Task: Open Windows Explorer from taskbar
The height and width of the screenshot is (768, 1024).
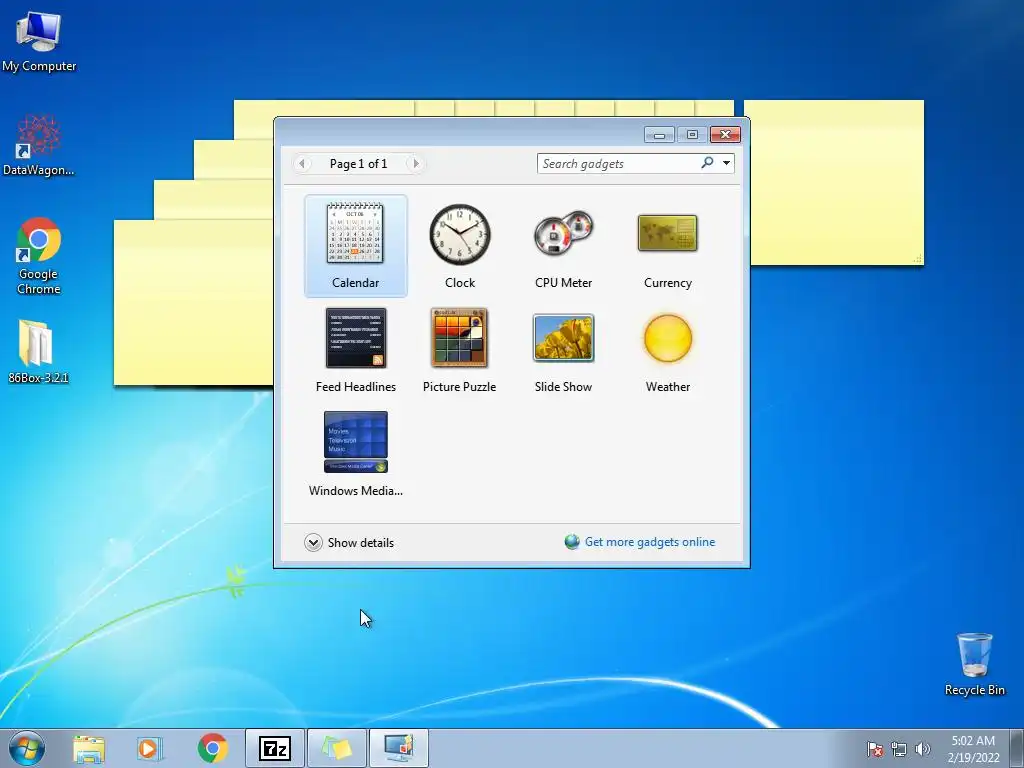Action: click(x=88, y=748)
